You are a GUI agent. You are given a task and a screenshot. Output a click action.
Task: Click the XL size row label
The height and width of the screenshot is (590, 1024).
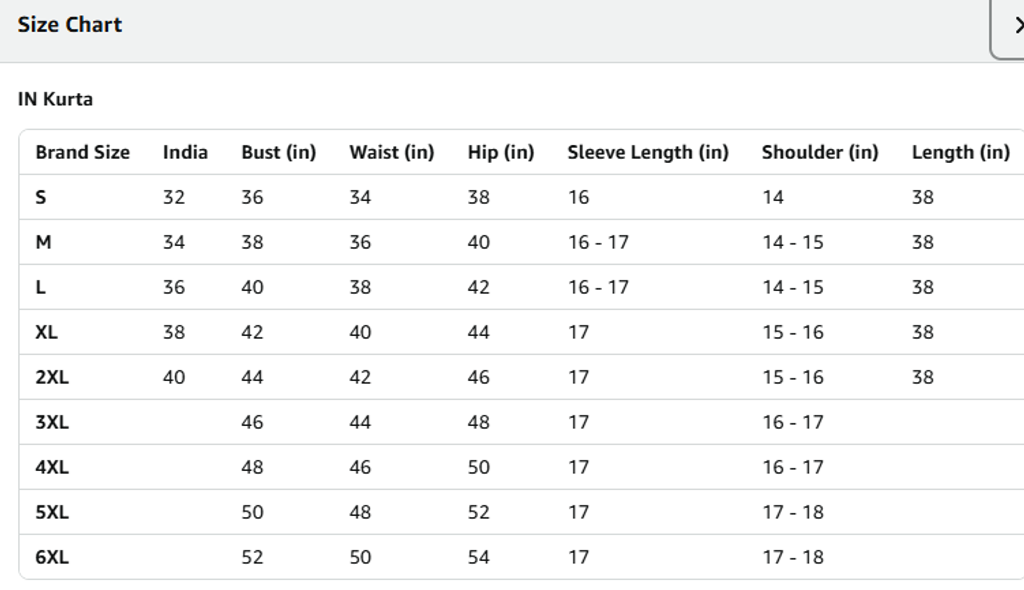(x=46, y=332)
